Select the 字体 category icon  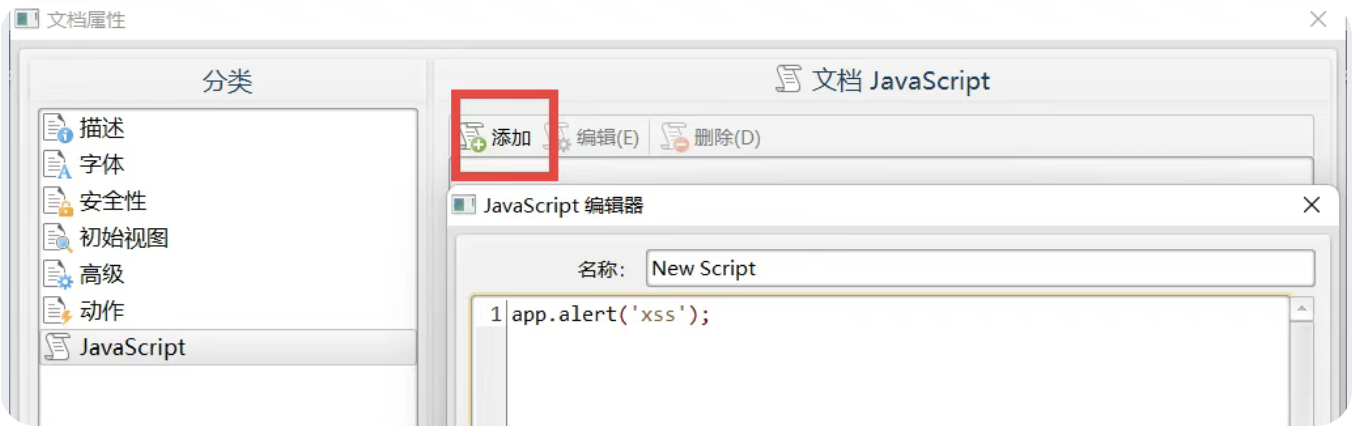click(x=59, y=164)
